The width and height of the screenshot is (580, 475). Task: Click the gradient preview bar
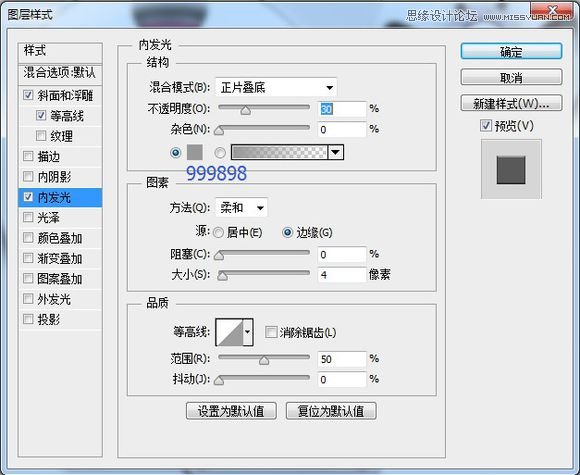pos(279,152)
